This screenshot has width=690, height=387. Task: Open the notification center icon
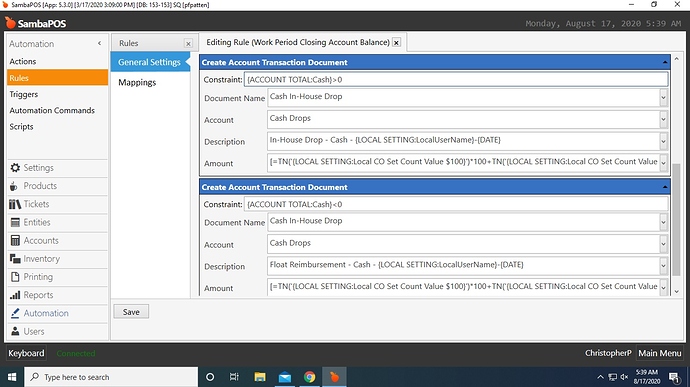point(674,377)
